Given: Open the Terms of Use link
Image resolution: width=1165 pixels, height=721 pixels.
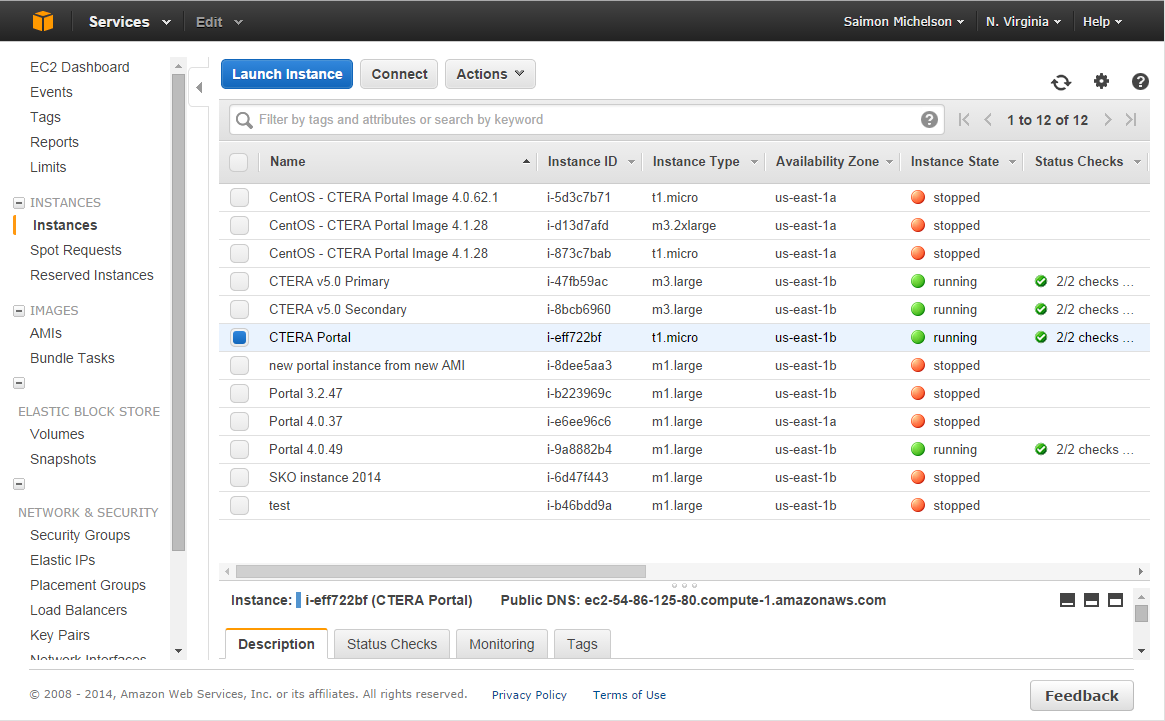Looking at the screenshot, I should pos(629,695).
